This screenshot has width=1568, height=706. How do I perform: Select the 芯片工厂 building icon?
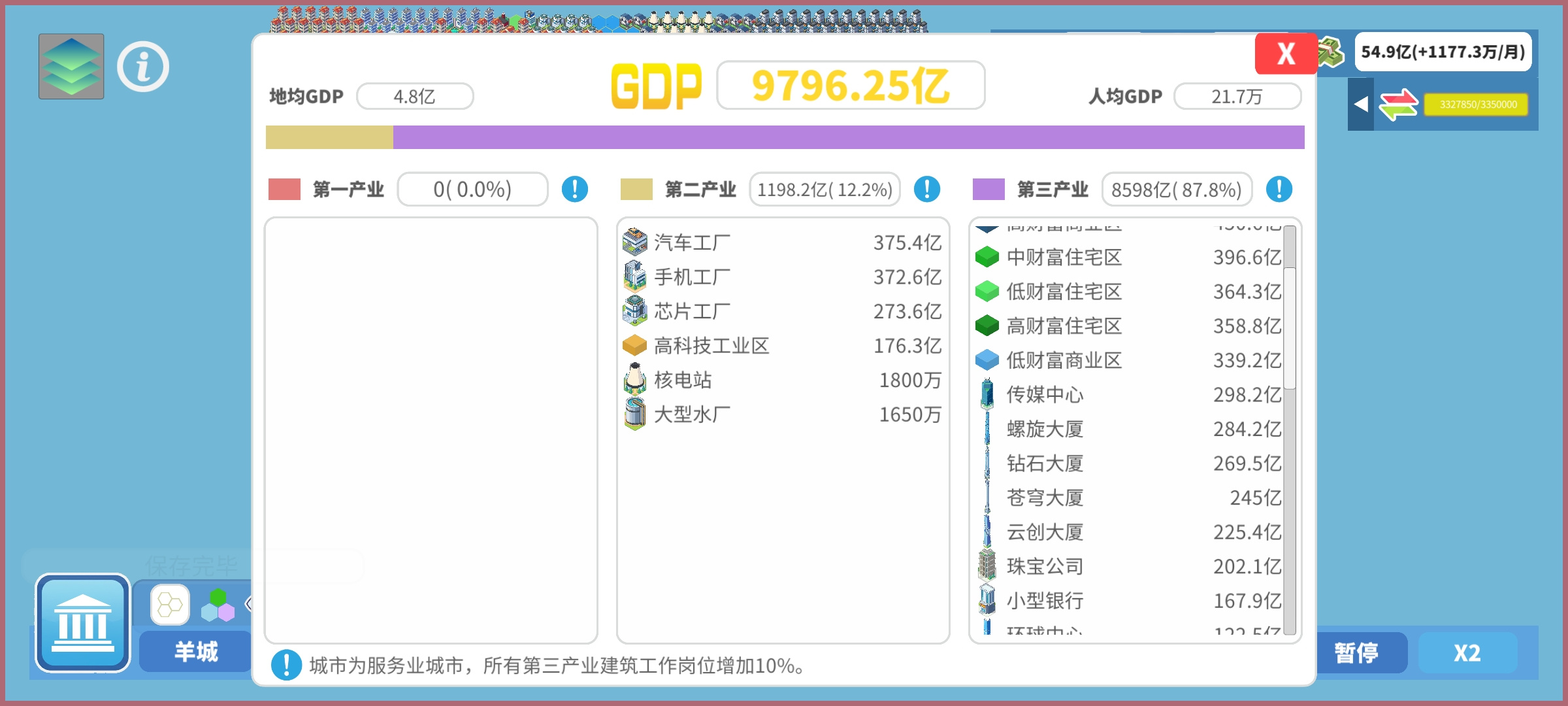pyautogui.click(x=634, y=311)
